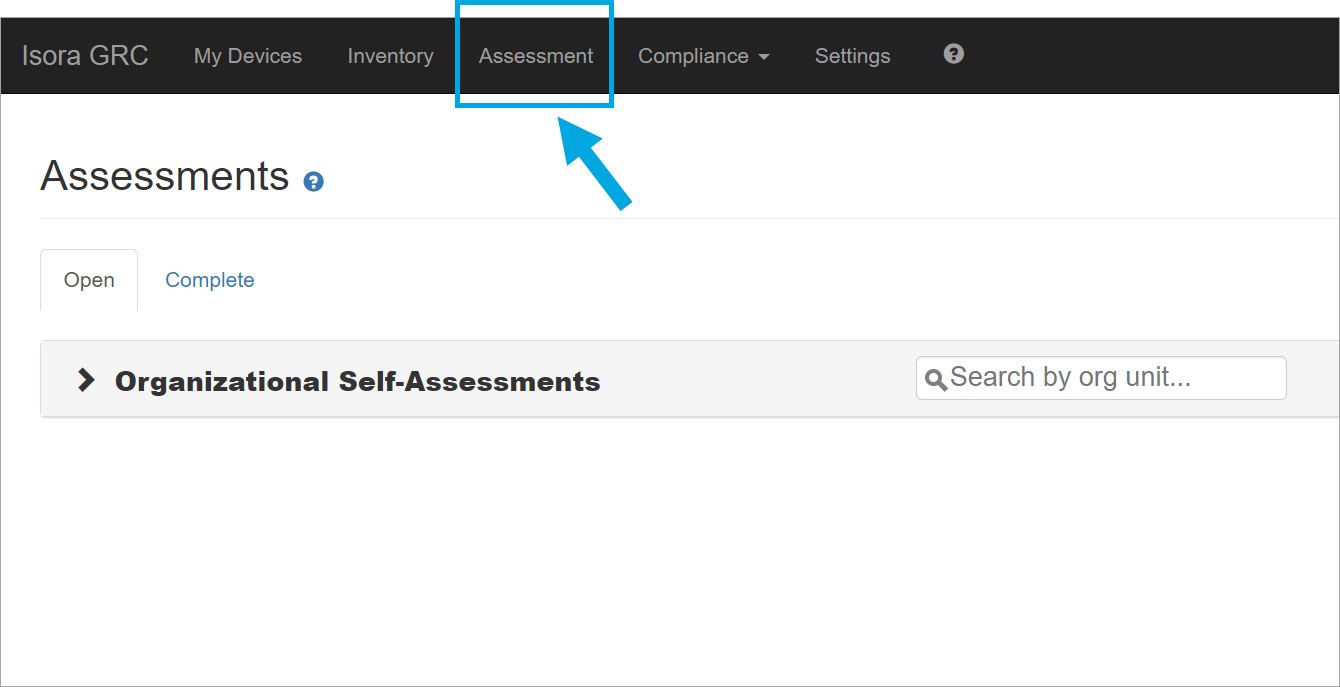
Task: Click the magnifier icon in search box
Action: (936, 379)
